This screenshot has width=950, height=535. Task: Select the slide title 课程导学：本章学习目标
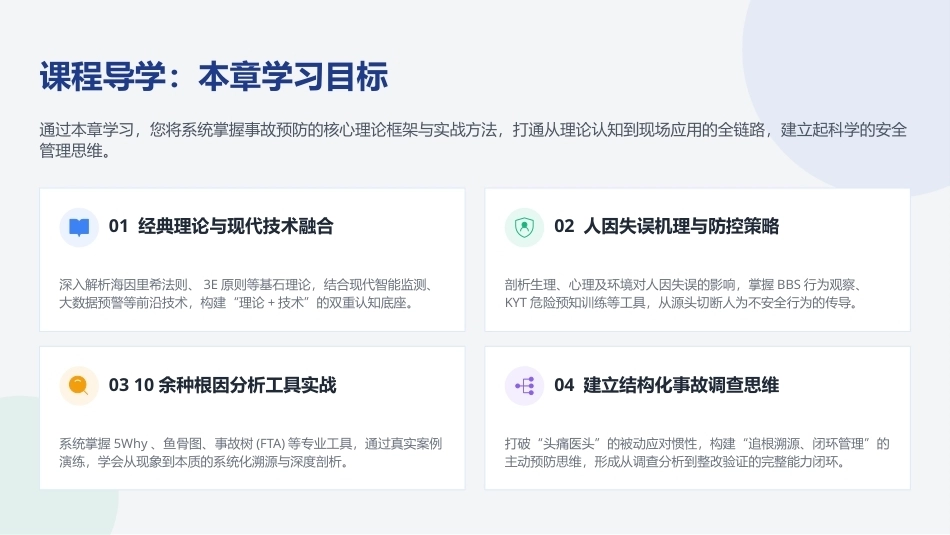214,76
